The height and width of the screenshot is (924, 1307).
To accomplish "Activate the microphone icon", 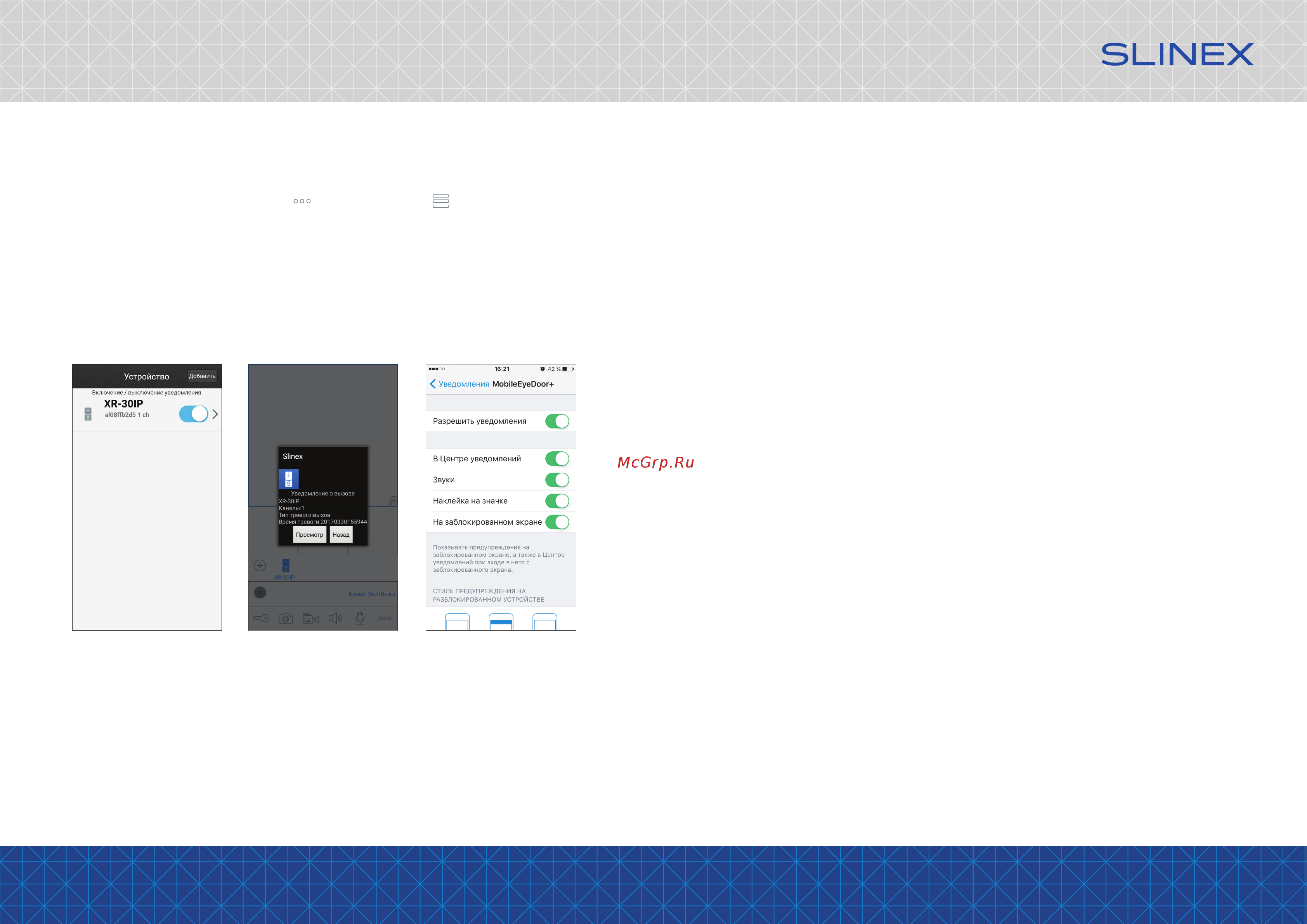I will click(361, 618).
